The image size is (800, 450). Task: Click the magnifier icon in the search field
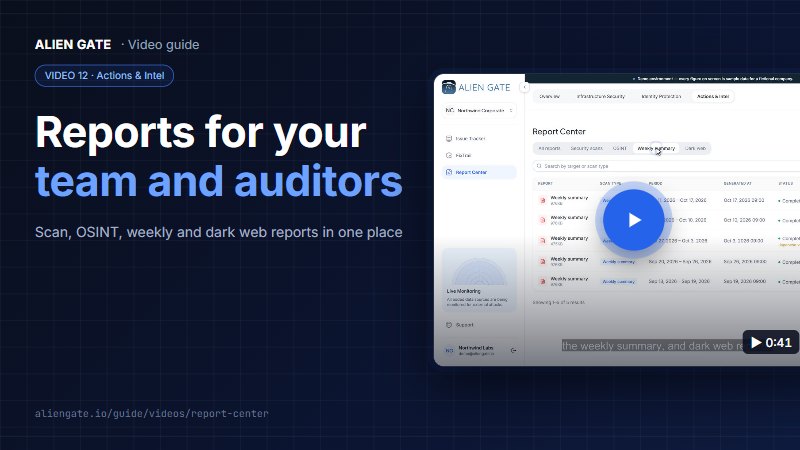pos(539,166)
